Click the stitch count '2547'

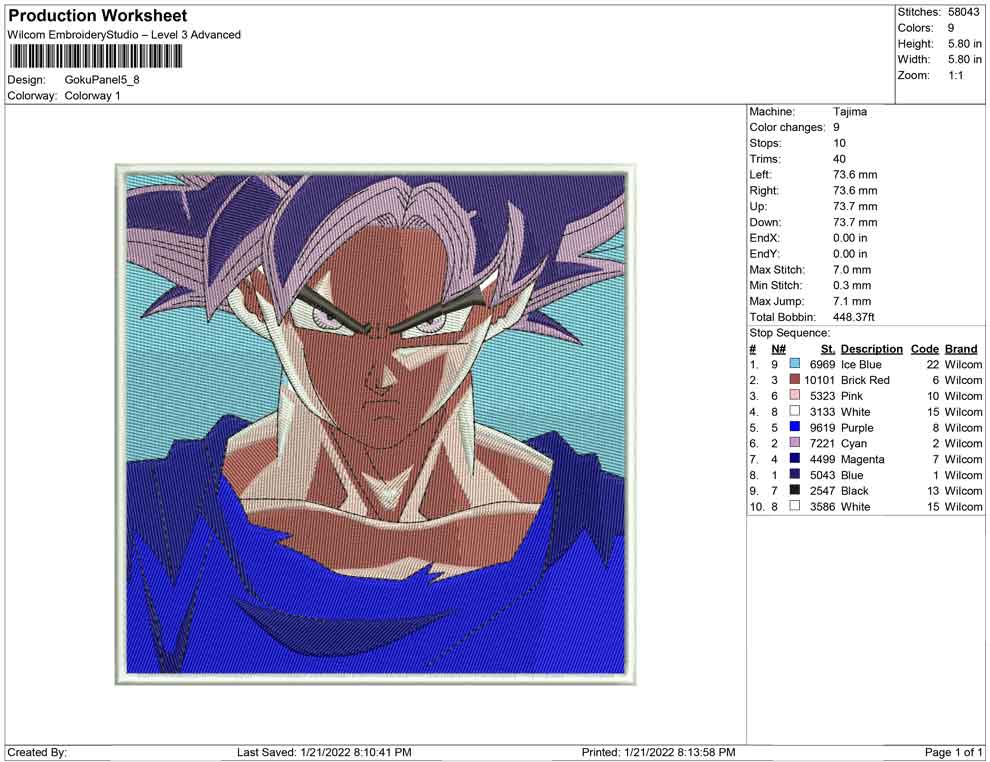(822, 491)
